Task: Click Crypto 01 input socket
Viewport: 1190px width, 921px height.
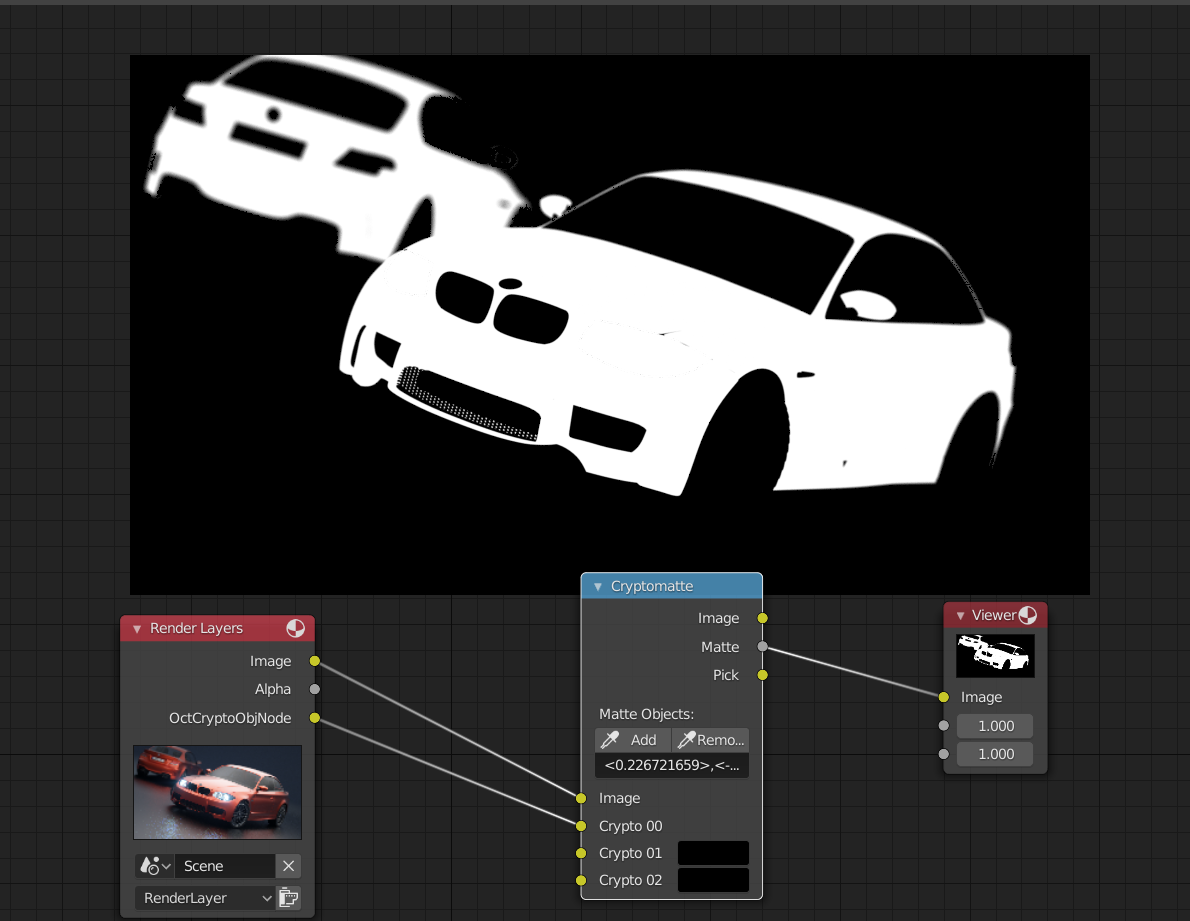Action: [581, 853]
